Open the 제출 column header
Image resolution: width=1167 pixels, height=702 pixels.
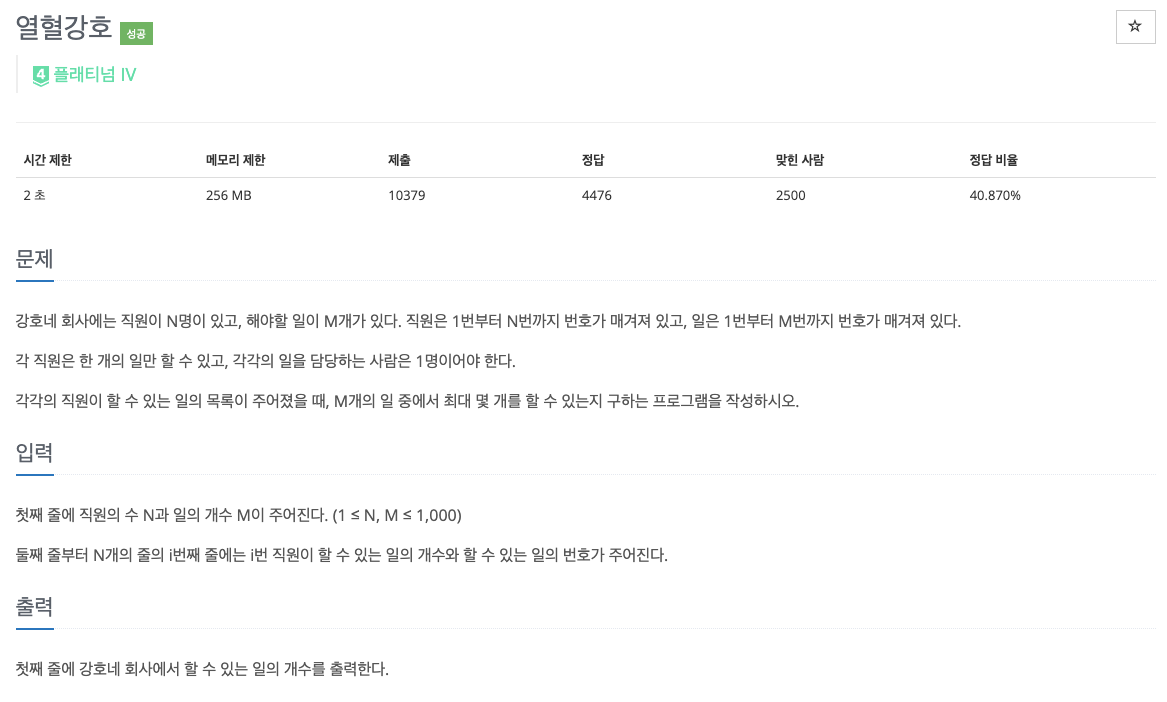click(x=399, y=160)
